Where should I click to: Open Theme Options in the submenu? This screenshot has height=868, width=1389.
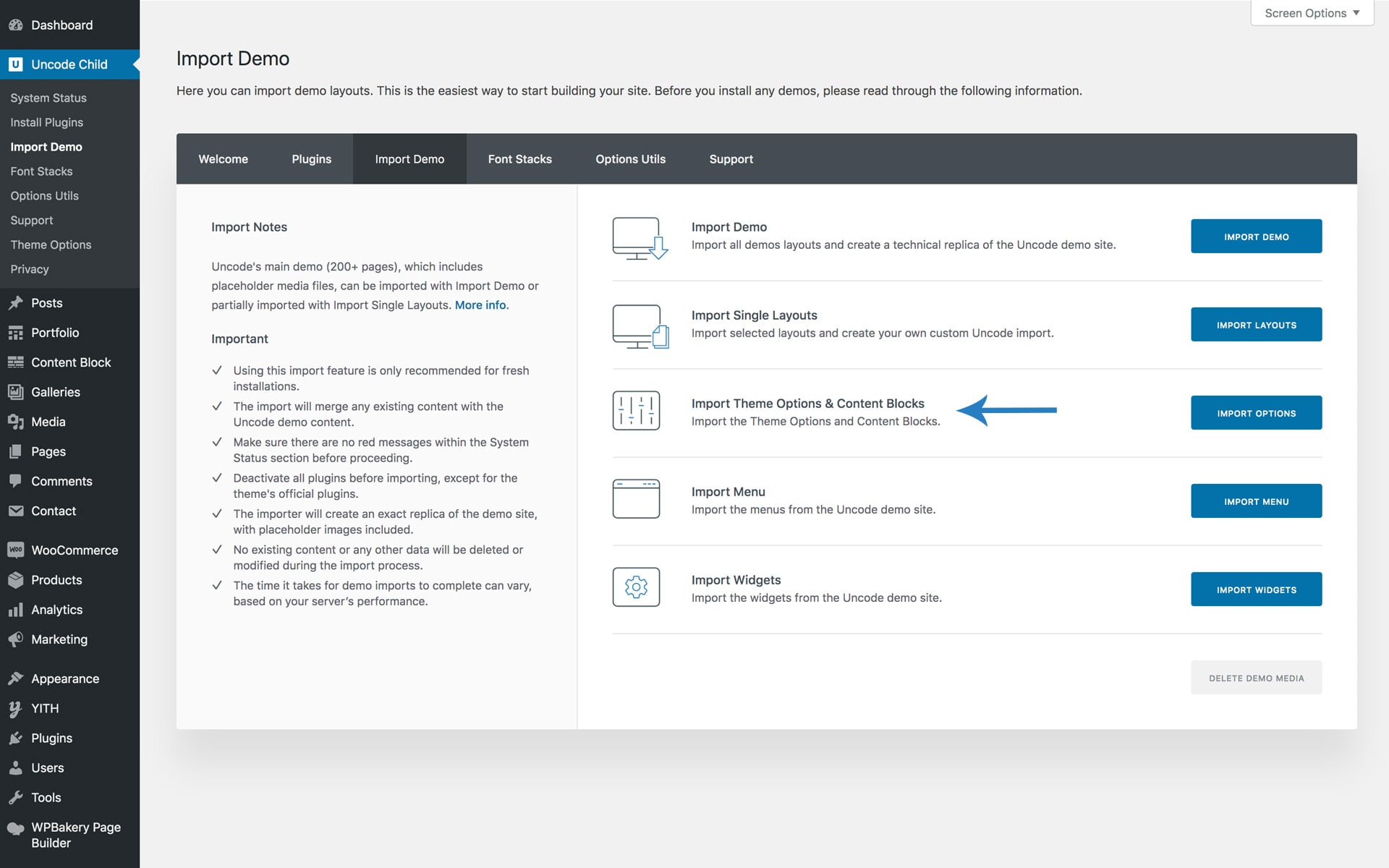[51, 244]
